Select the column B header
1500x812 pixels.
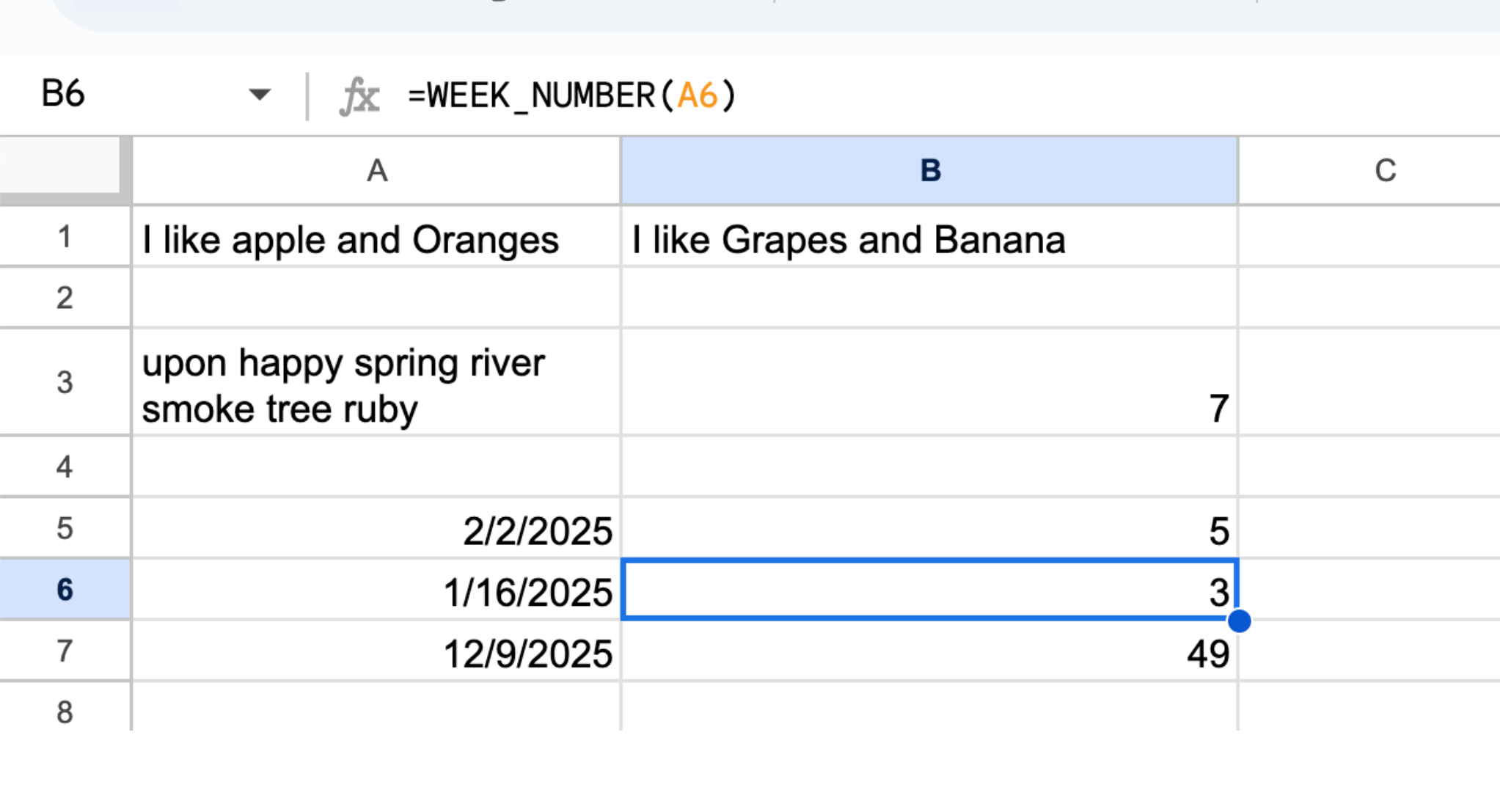click(x=929, y=171)
